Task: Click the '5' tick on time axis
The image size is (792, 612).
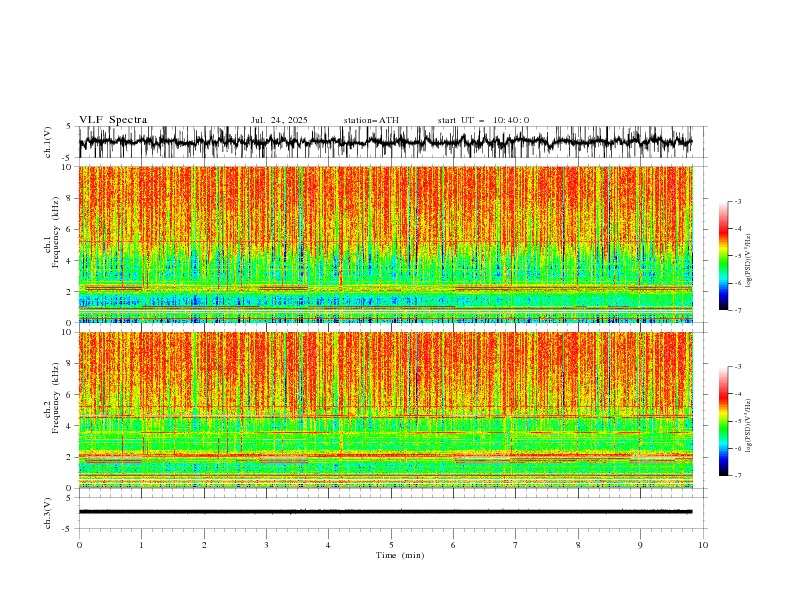Action: (391, 545)
